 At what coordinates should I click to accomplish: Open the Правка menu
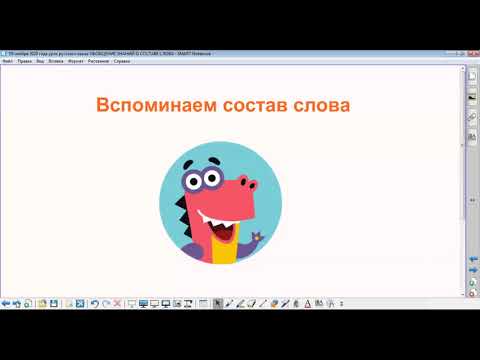click(25, 61)
